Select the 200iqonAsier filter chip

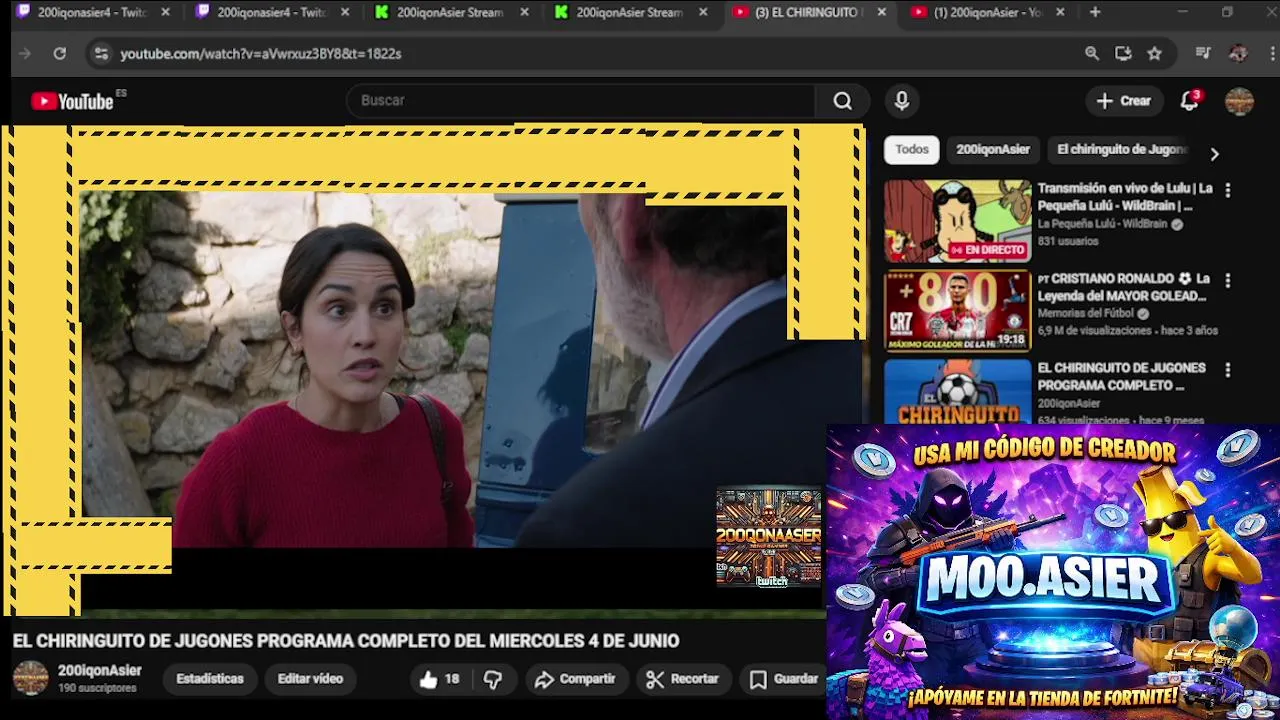tap(993, 149)
